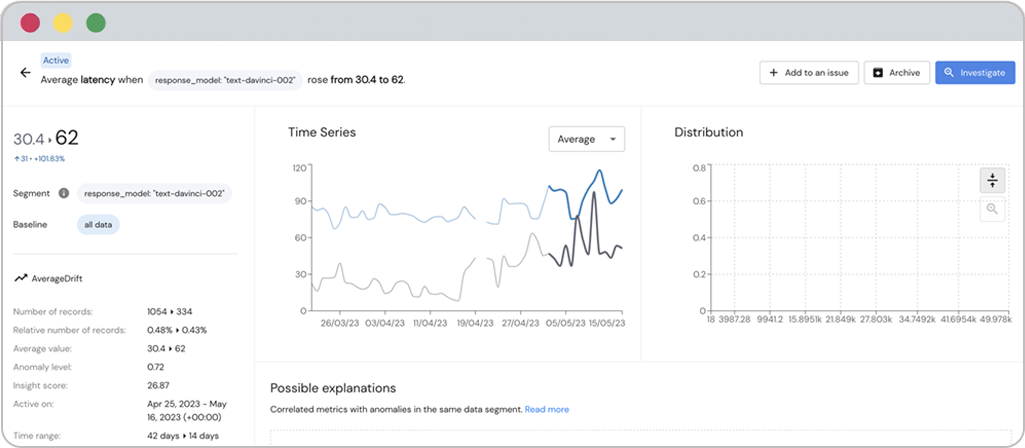This screenshot has height=448, width=1025.
Task: Select the 0.48% ▸ 0.43% relative records value
Action: [177, 330]
